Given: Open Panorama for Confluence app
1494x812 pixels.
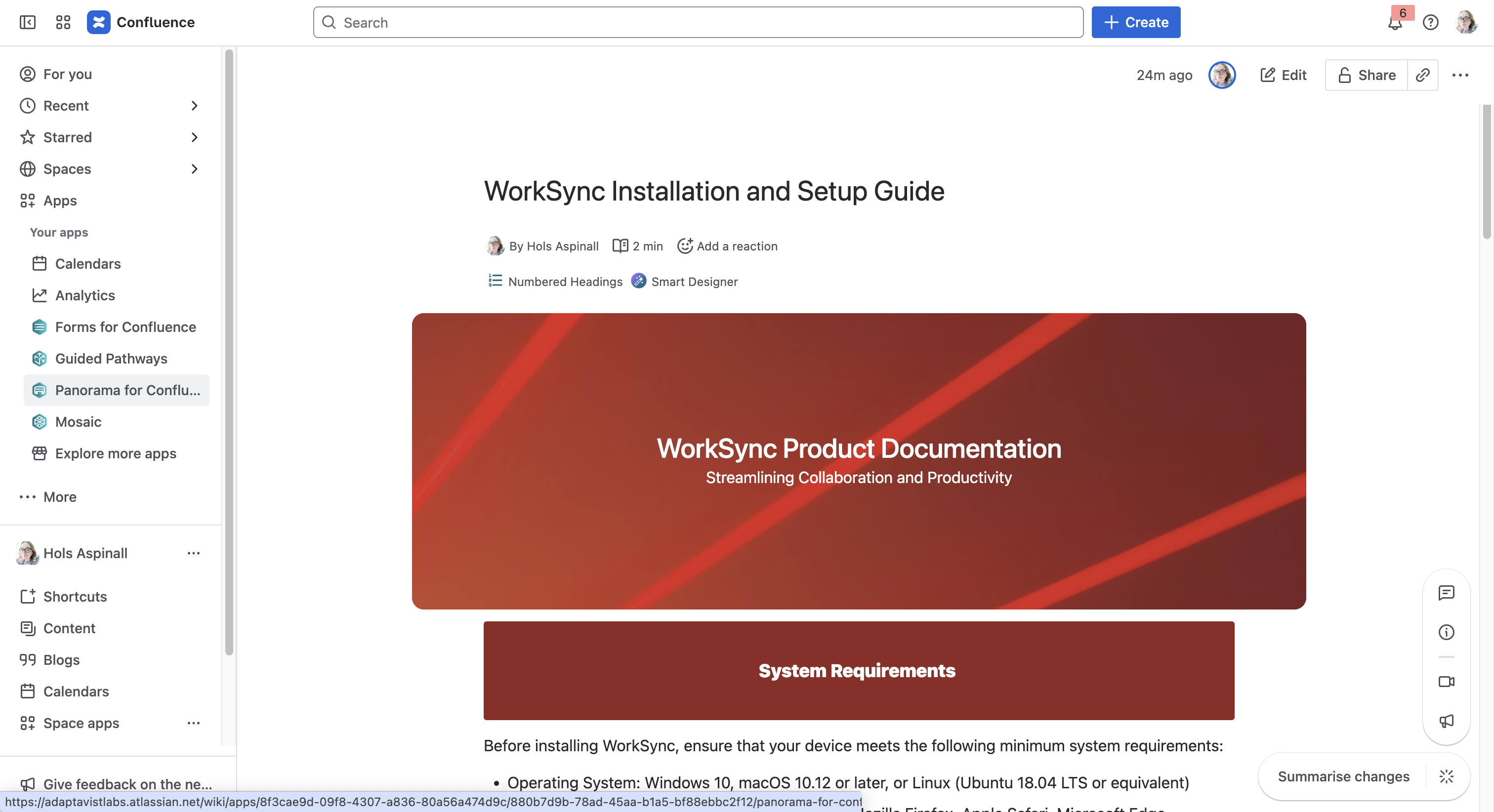Looking at the screenshot, I should pos(116,390).
